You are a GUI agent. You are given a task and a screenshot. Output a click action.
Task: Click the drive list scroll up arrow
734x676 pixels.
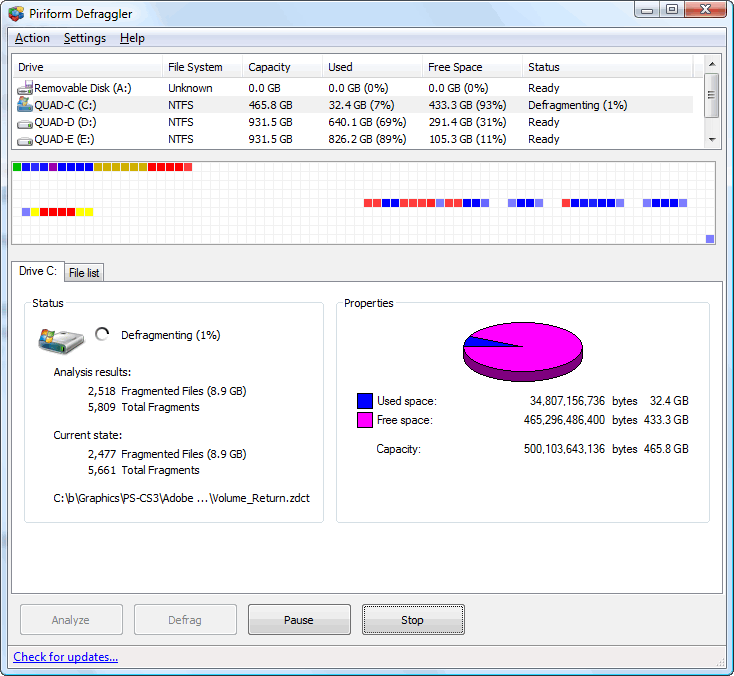[x=712, y=64]
